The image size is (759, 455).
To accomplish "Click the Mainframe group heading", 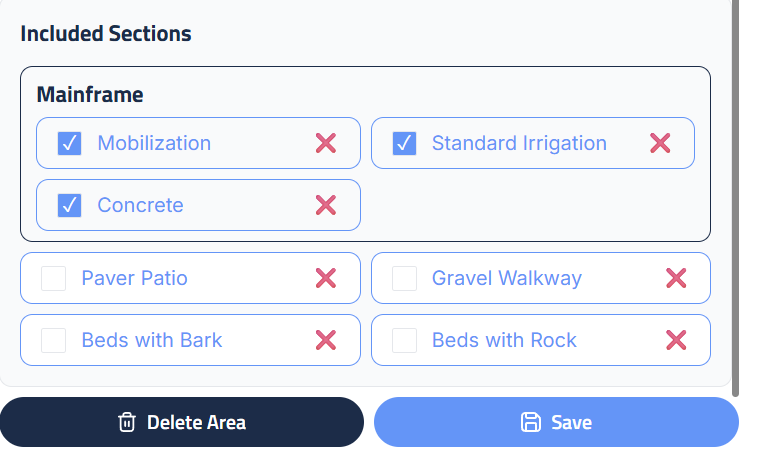I will pyautogui.click(x=90, y=95).
